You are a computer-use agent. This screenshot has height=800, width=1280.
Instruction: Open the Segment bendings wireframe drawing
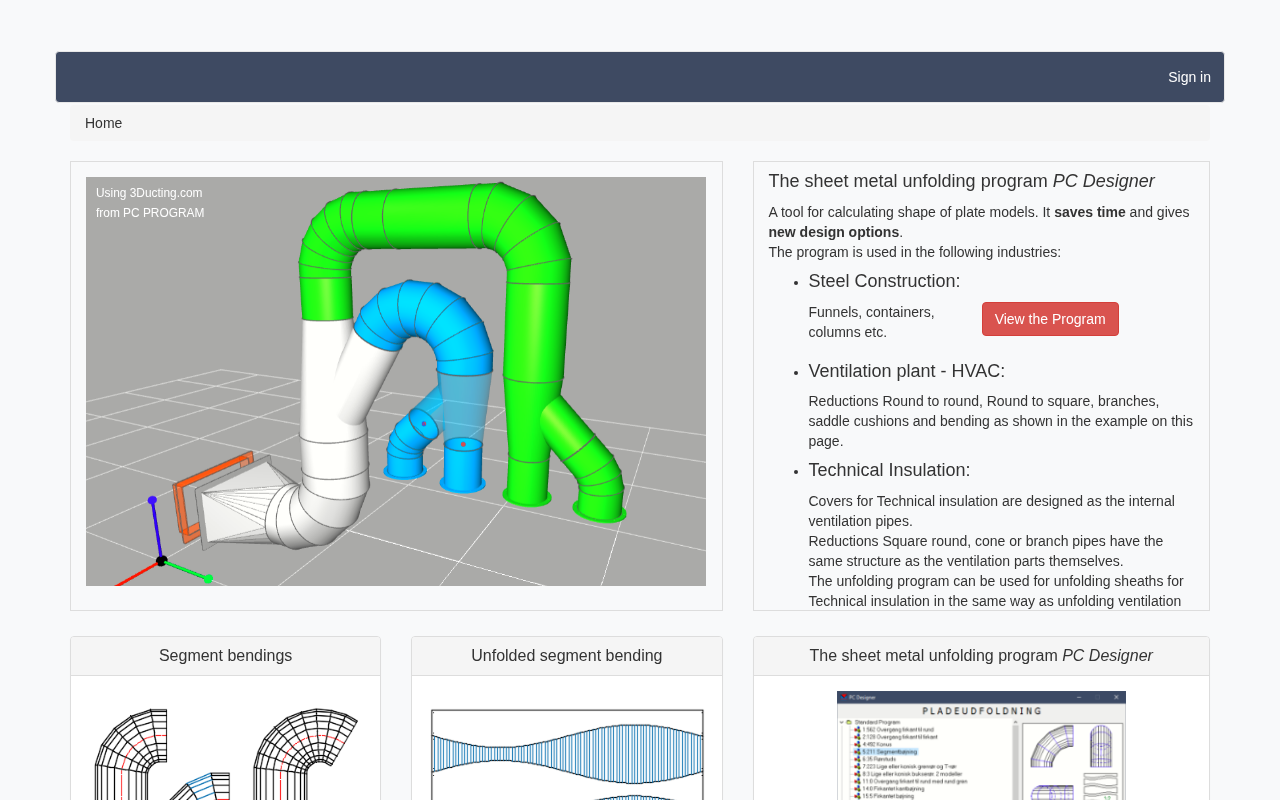[226, 753]
